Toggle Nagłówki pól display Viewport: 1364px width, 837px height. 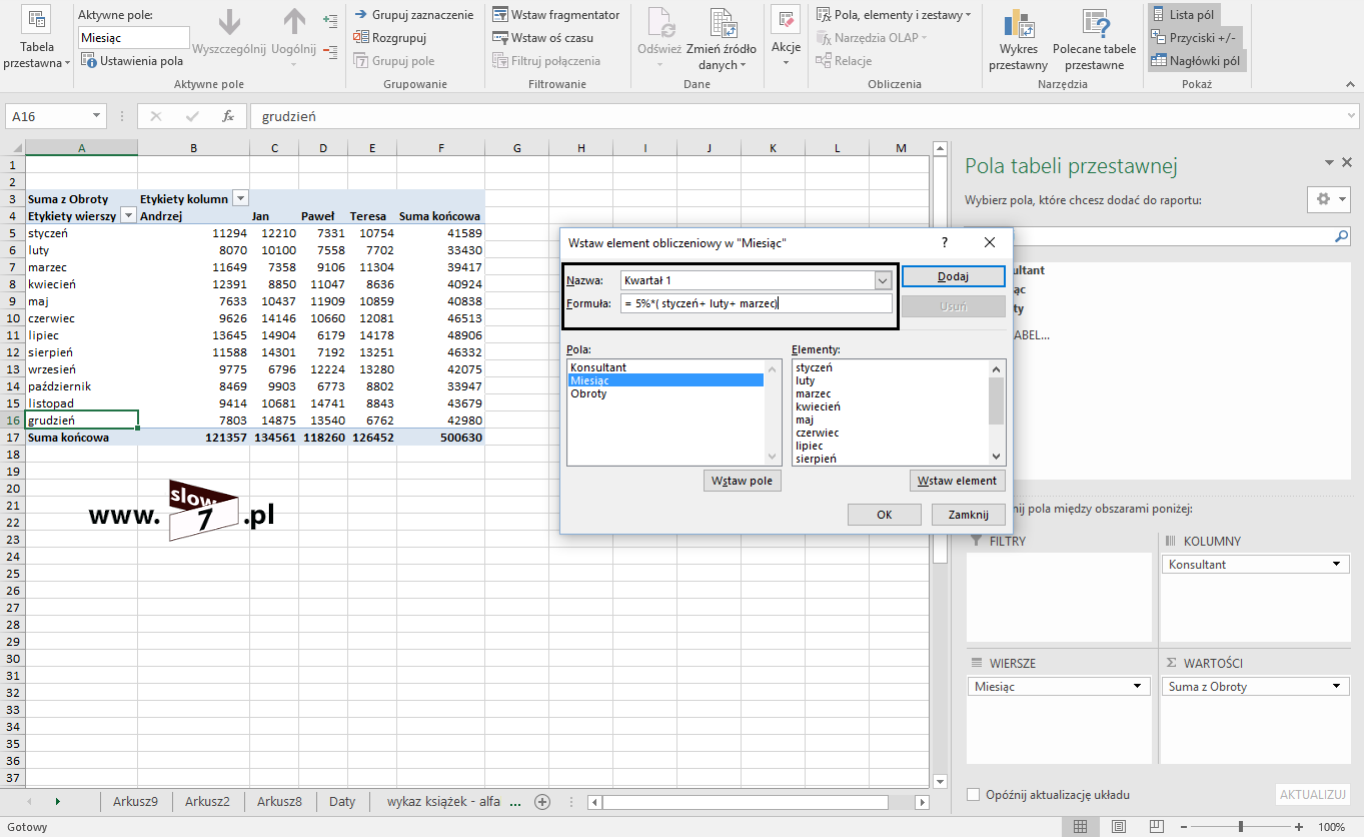click(x=1196, y=61)
